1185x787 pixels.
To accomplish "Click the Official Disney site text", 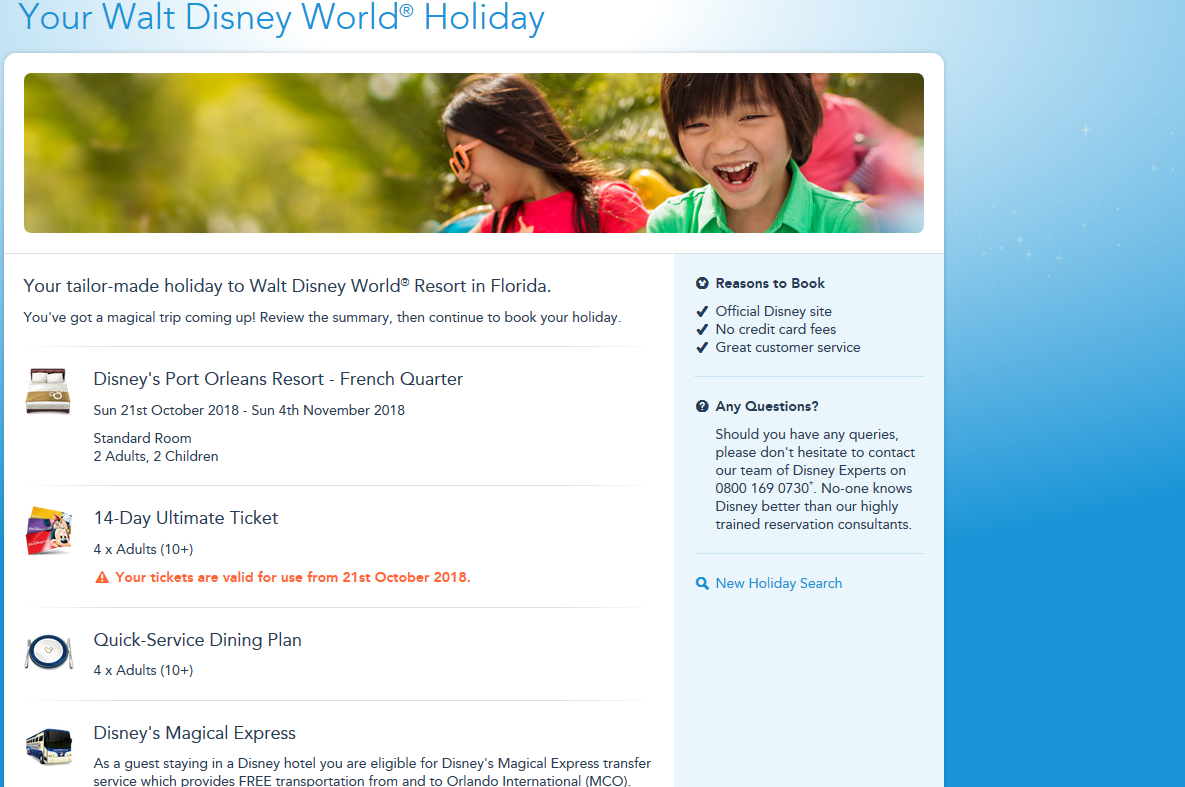I will (773, 311).
